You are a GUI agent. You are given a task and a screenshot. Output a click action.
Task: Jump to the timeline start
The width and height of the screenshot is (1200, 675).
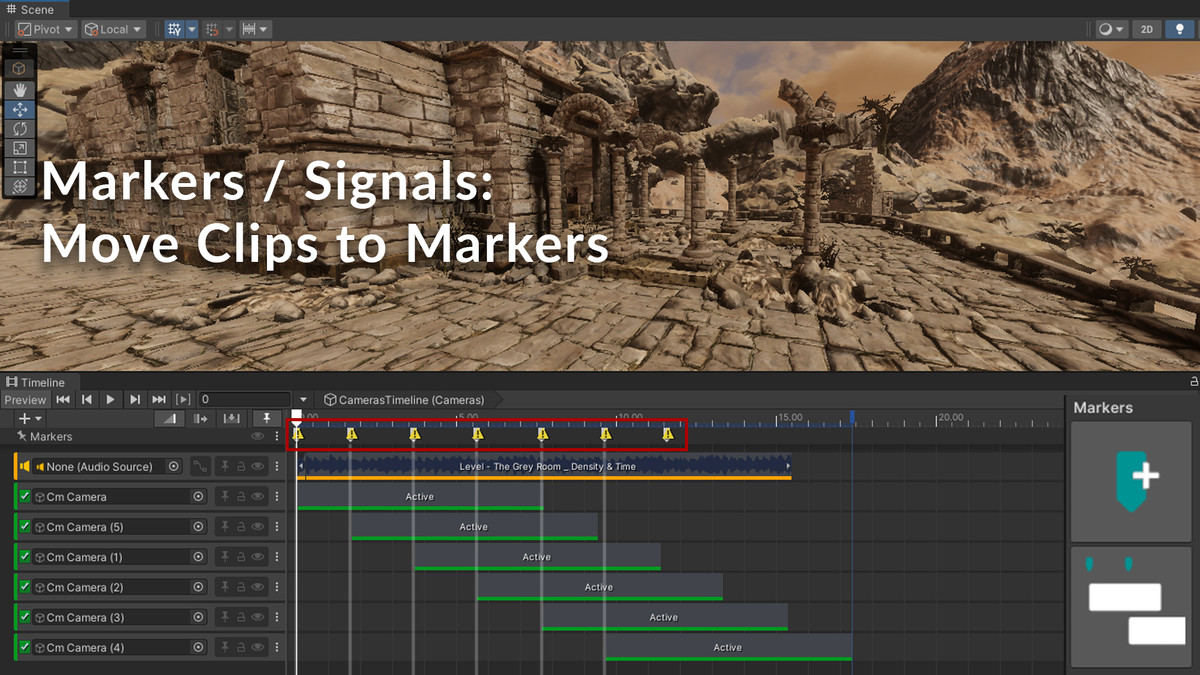(x=63, y=400)
